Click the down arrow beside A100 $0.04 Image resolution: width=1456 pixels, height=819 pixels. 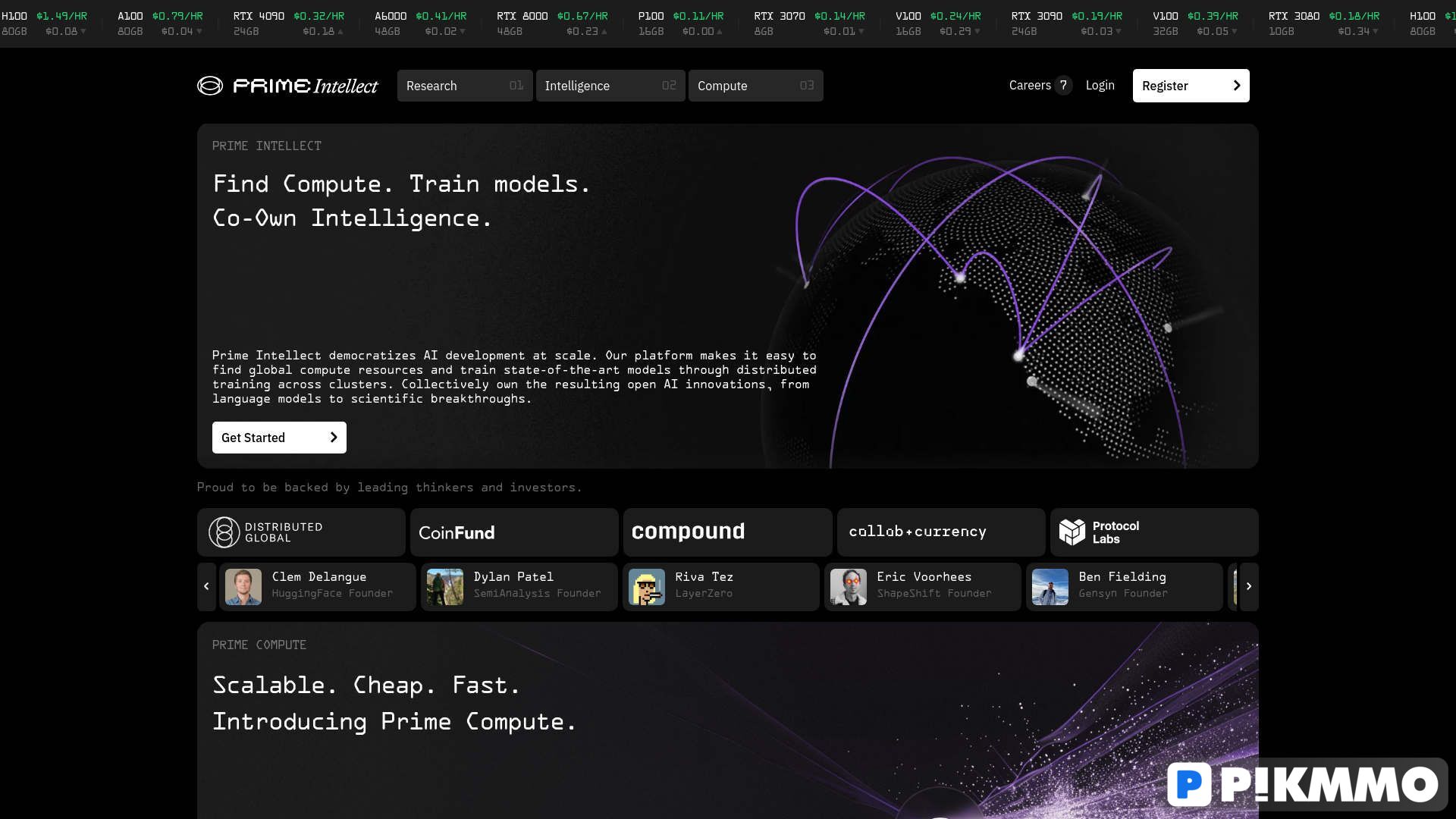coord(199,32)
